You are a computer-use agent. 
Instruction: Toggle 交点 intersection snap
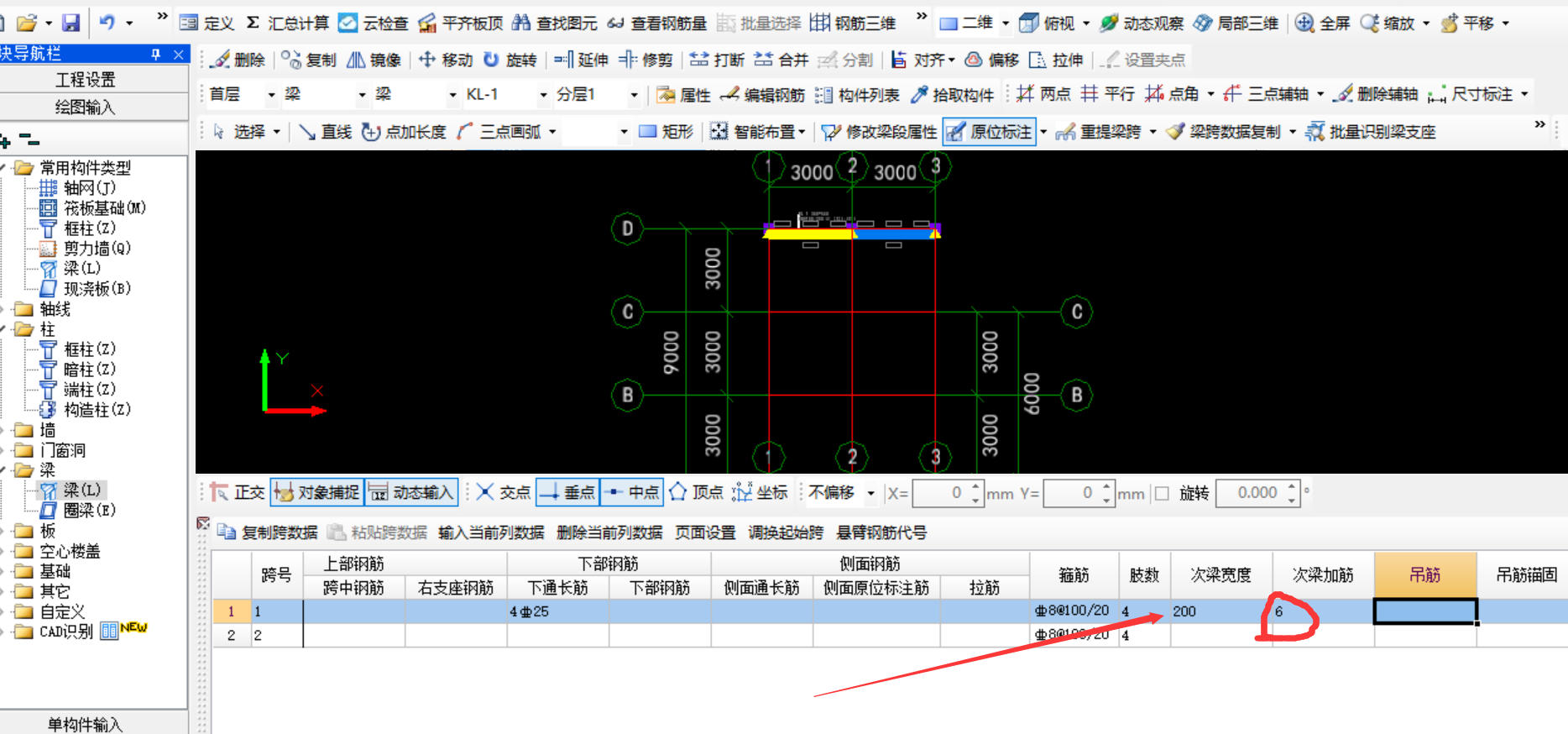tap(503, 492)
